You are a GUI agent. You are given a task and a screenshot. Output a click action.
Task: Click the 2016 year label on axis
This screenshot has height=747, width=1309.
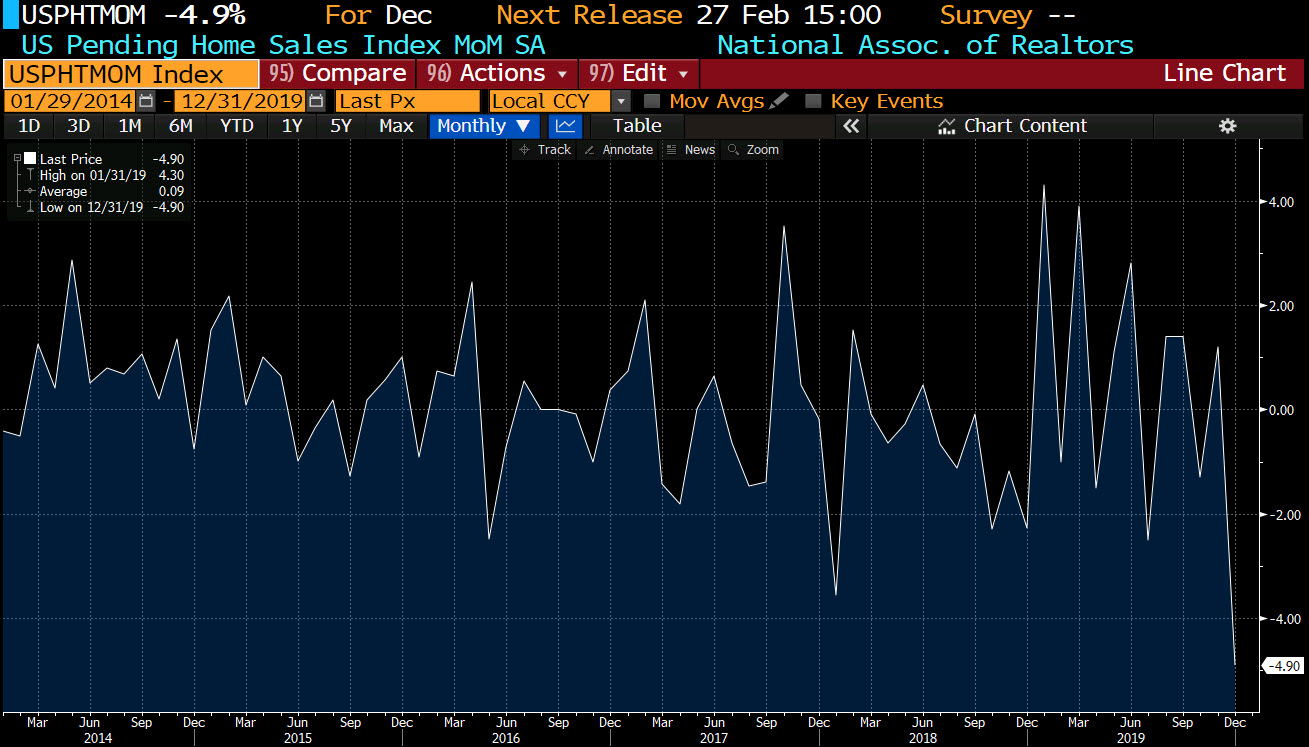[507, 737]
